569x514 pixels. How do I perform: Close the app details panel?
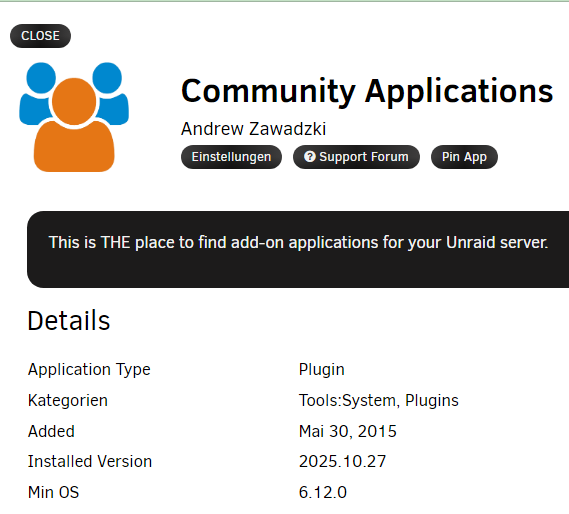click(x=40, y=36)
